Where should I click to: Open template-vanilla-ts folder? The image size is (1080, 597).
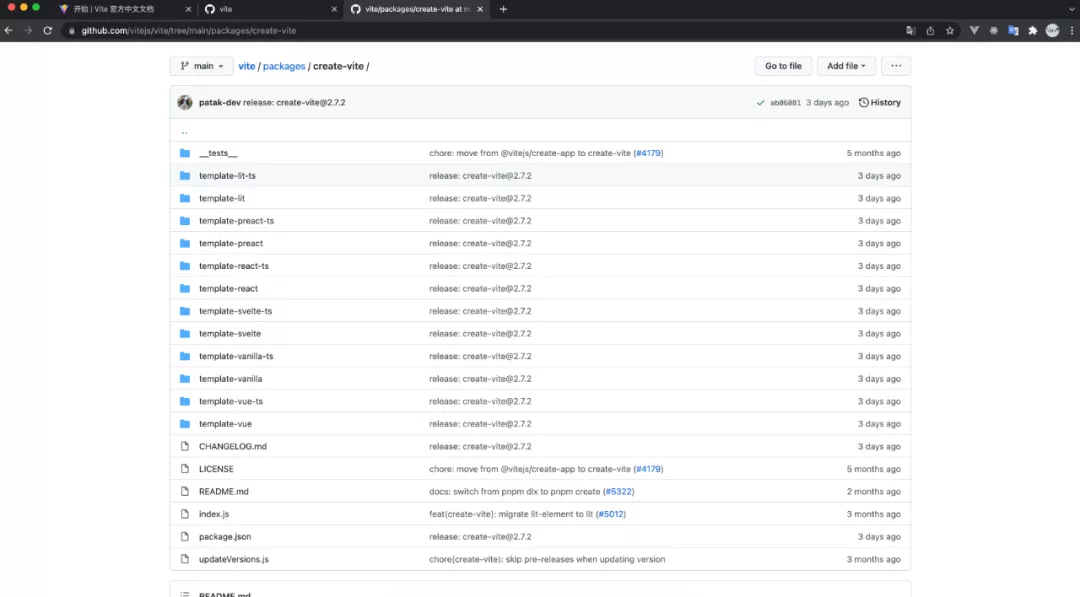(236, 356)
